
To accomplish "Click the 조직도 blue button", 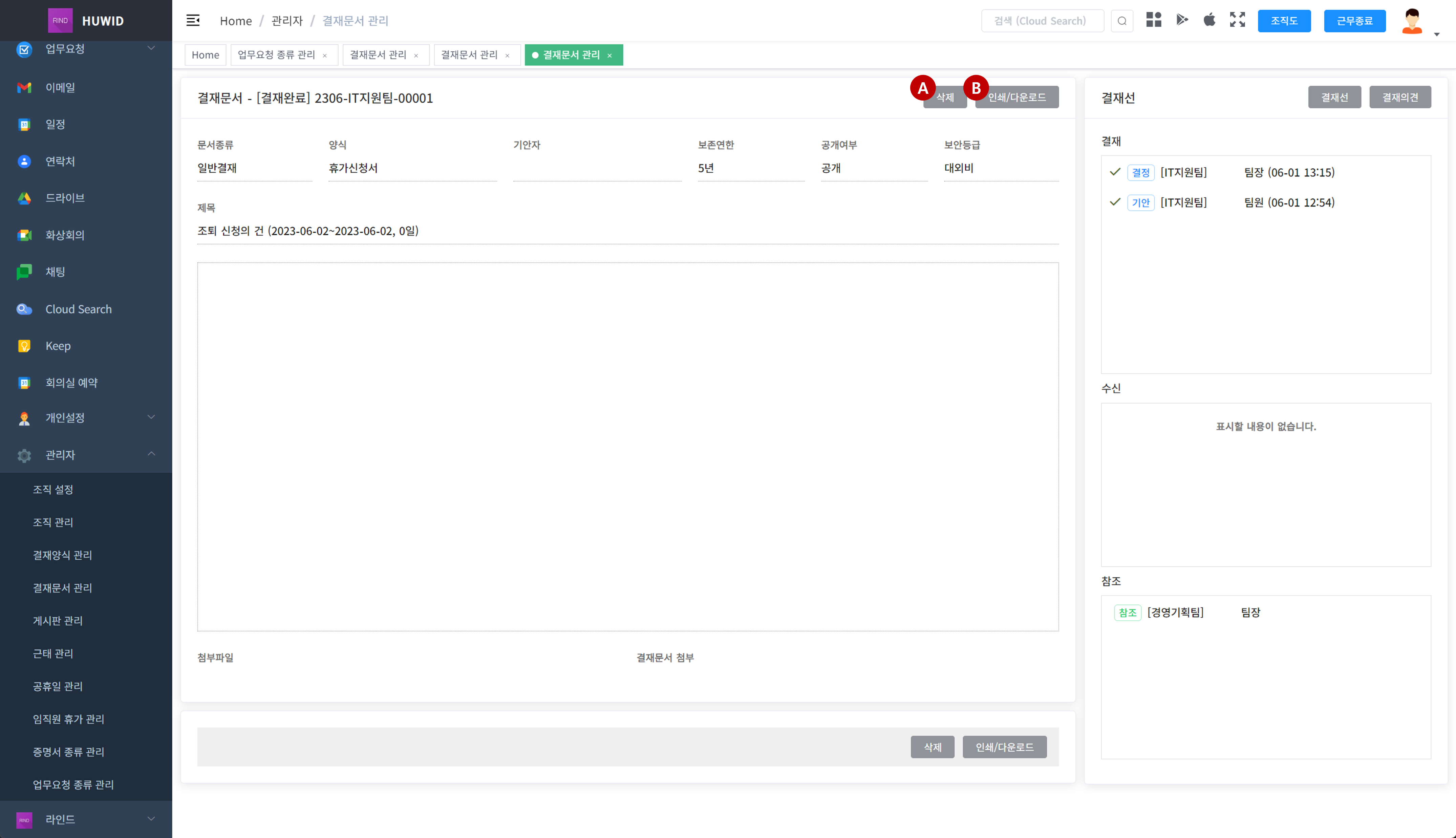I will point(1283,21).
